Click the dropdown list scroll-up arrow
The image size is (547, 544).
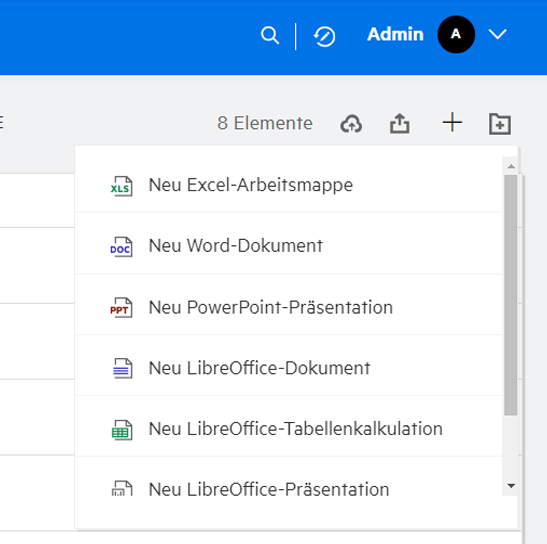coord(511,166)
